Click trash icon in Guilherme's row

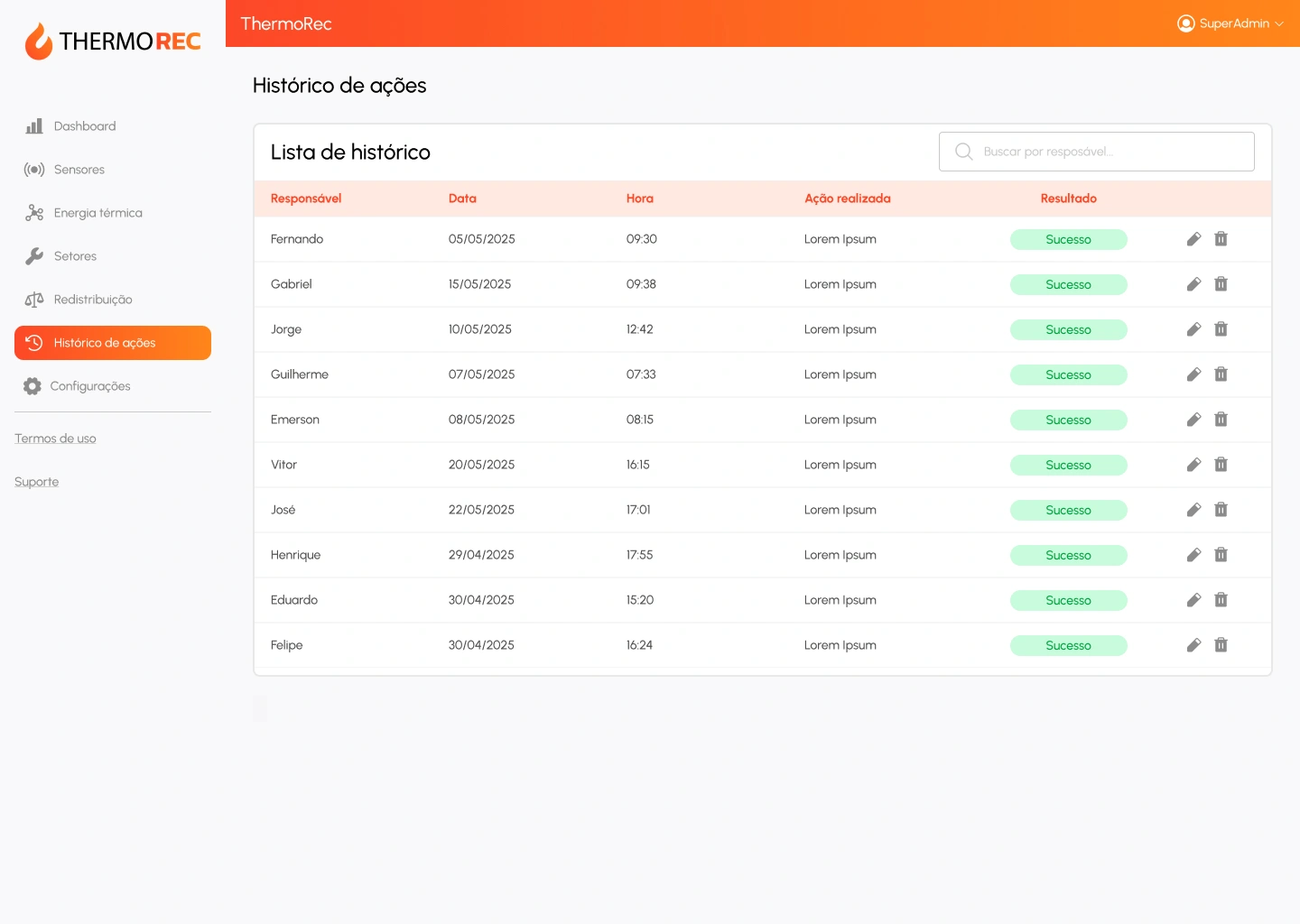click(1221, 374)
